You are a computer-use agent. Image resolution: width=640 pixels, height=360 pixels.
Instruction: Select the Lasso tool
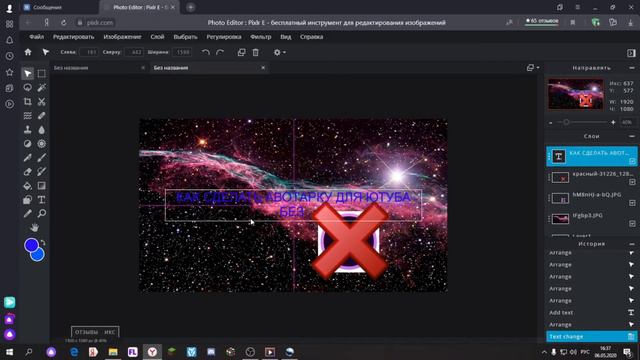(27, 87)
